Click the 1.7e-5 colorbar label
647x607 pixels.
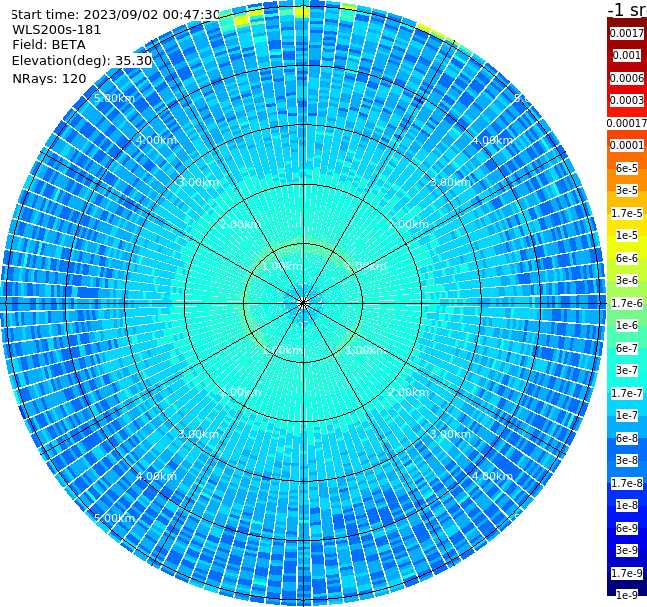pos(627,213)
